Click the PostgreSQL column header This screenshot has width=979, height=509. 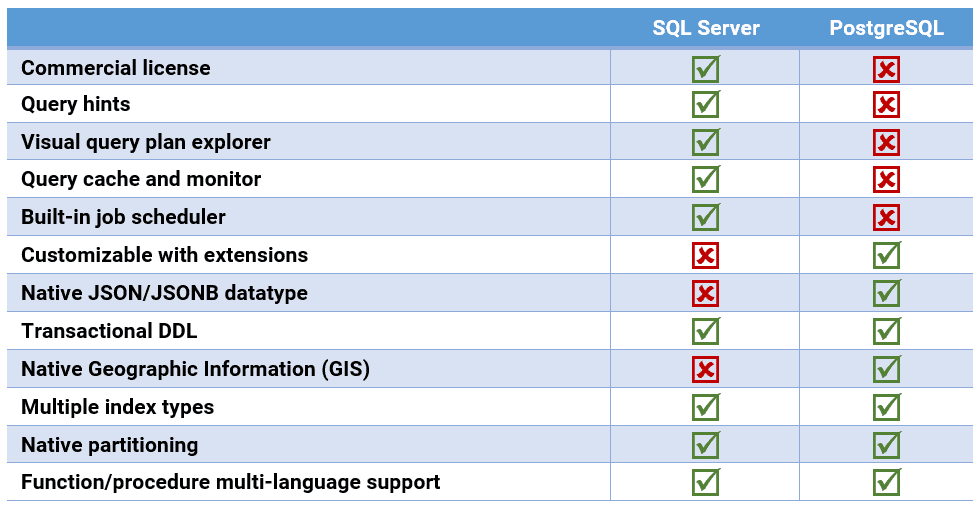tap(886, 28)
